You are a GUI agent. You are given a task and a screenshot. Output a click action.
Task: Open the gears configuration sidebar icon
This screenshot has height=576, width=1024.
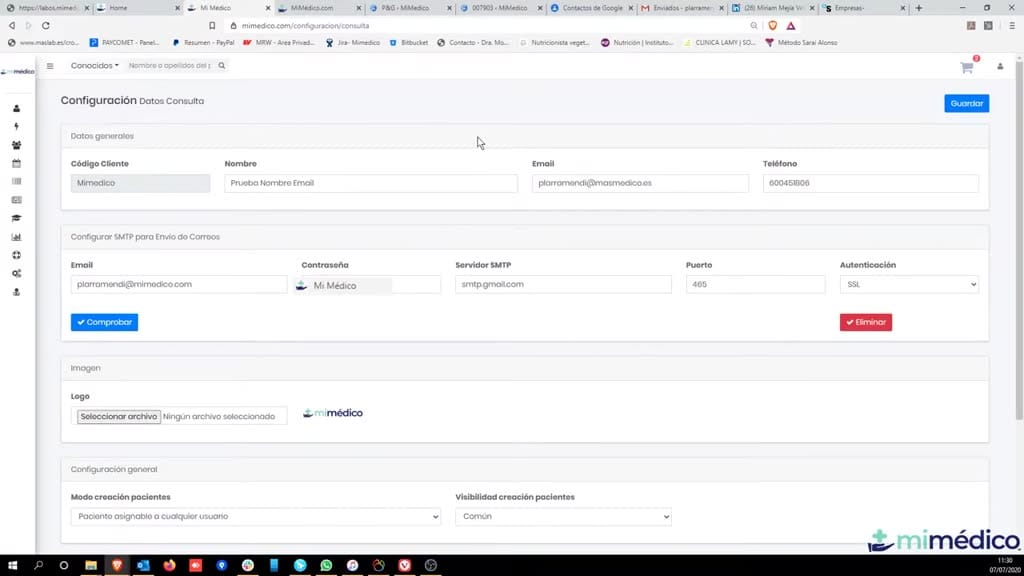click(x=16, y=274)
